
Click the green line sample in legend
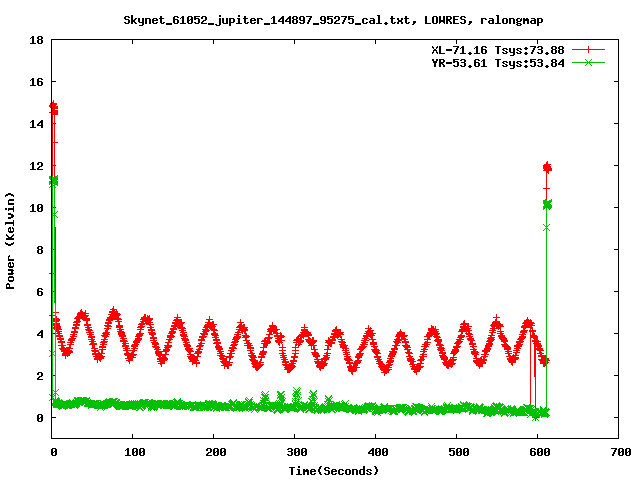(589, 62)
